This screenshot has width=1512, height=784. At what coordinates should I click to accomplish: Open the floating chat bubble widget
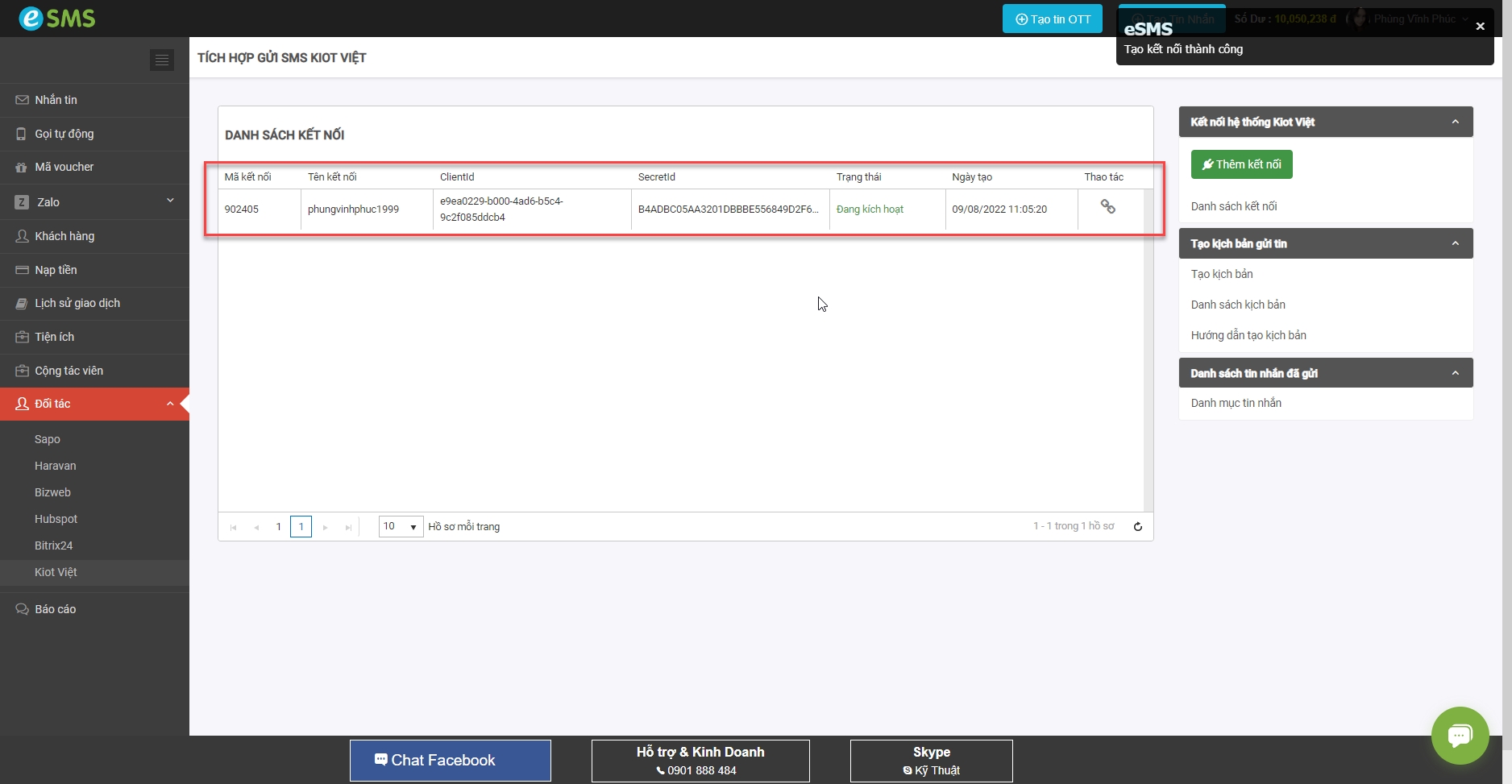[1459, 735]
